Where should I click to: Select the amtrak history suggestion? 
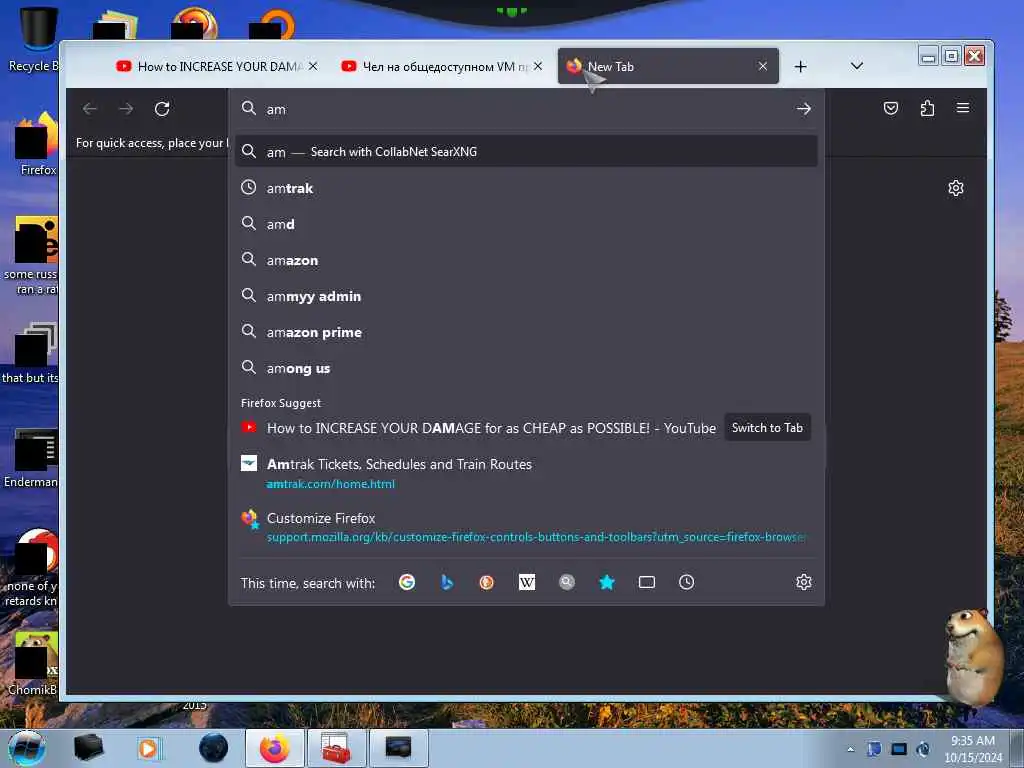[526, 188]
